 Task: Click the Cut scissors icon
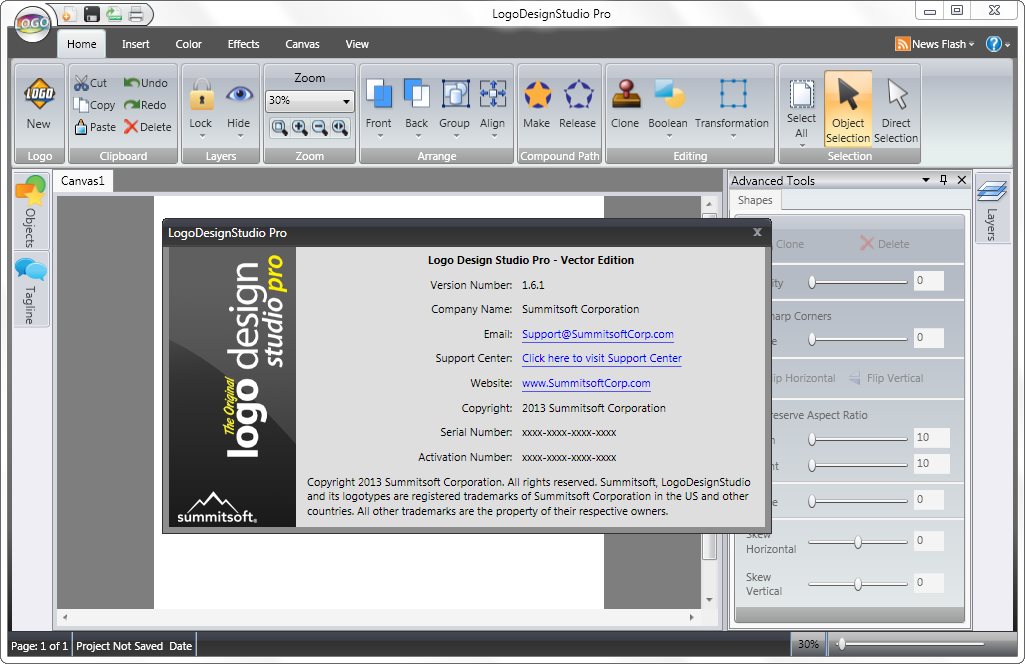tap(81, 83)
